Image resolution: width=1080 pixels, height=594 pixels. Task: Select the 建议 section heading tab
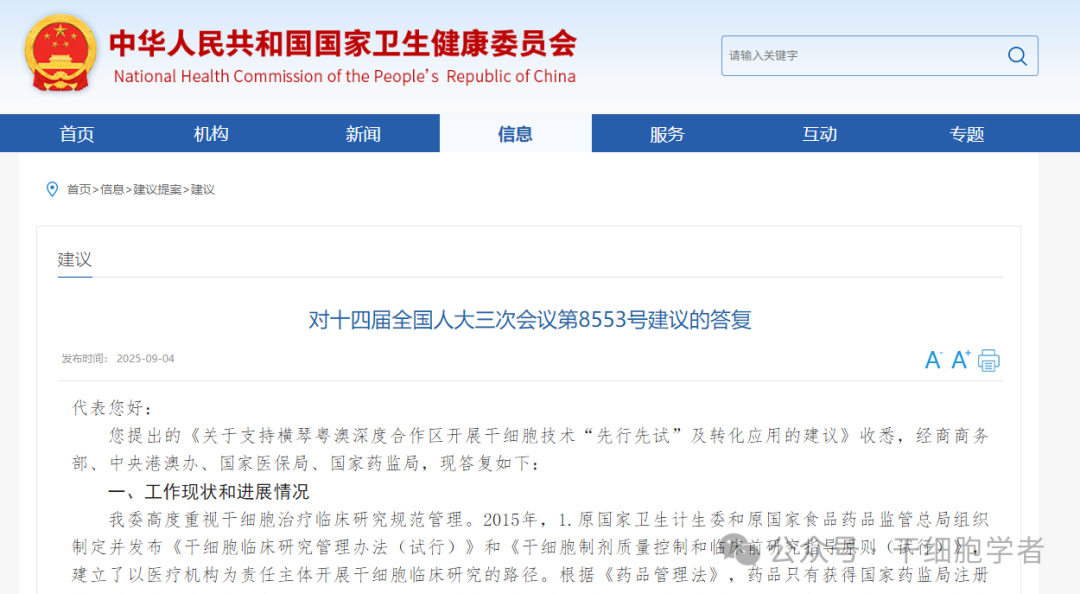75,260
